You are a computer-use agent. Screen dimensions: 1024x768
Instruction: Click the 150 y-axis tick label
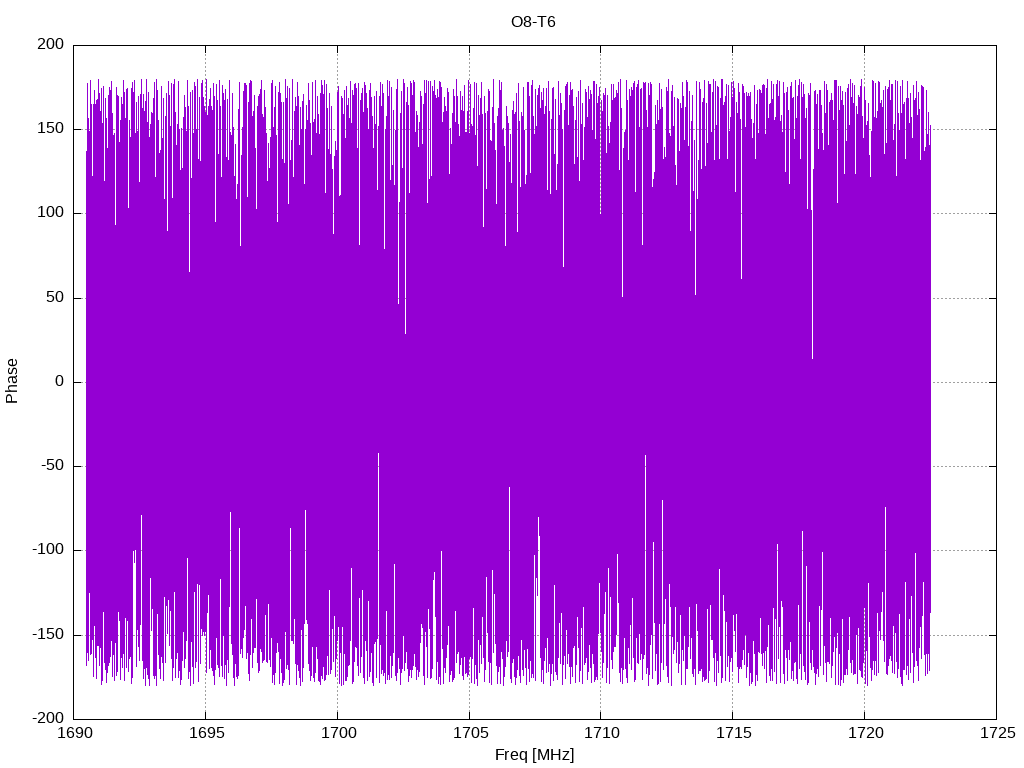pos(51,129)
